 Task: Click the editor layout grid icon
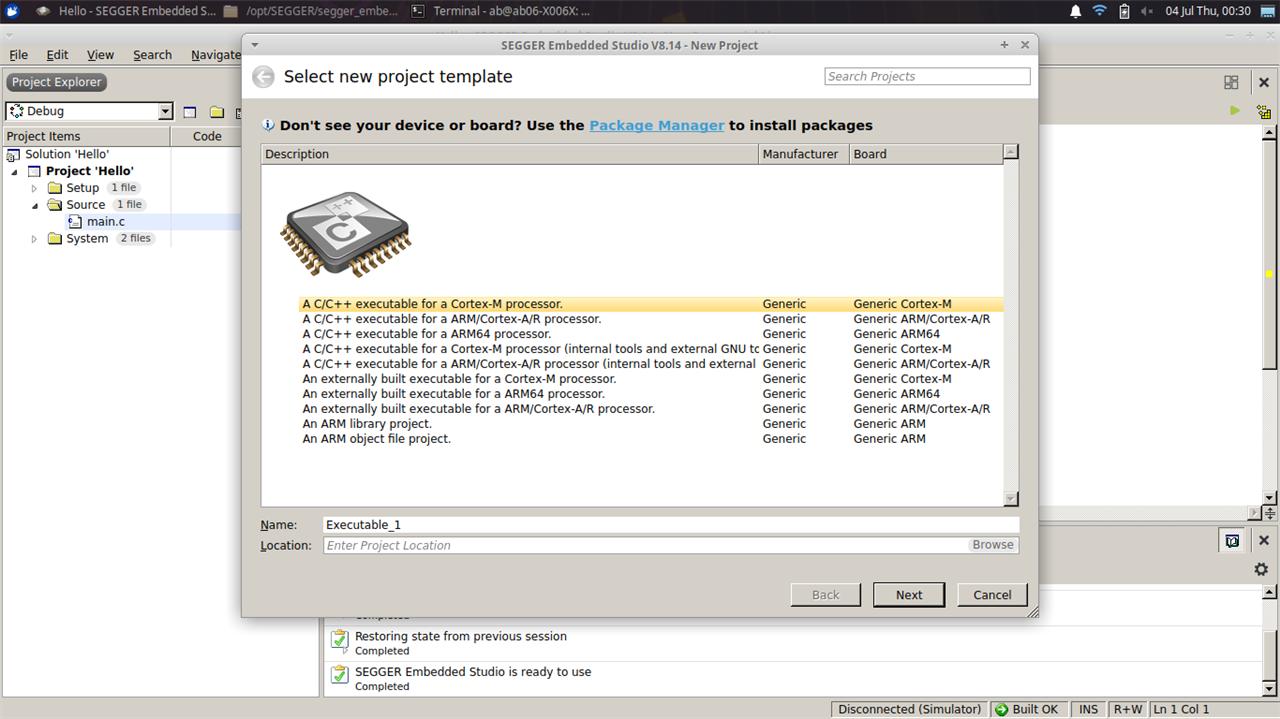[x=1231, y=82]
